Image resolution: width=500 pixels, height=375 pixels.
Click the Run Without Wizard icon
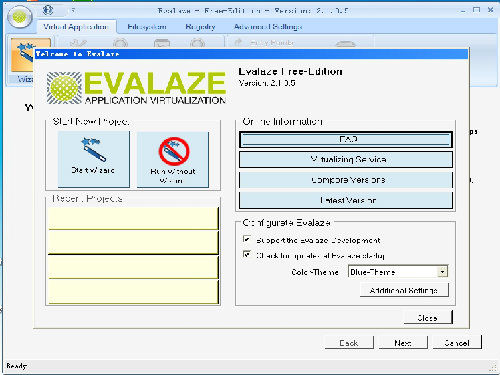pyautogui.click(x=173, y=159)
